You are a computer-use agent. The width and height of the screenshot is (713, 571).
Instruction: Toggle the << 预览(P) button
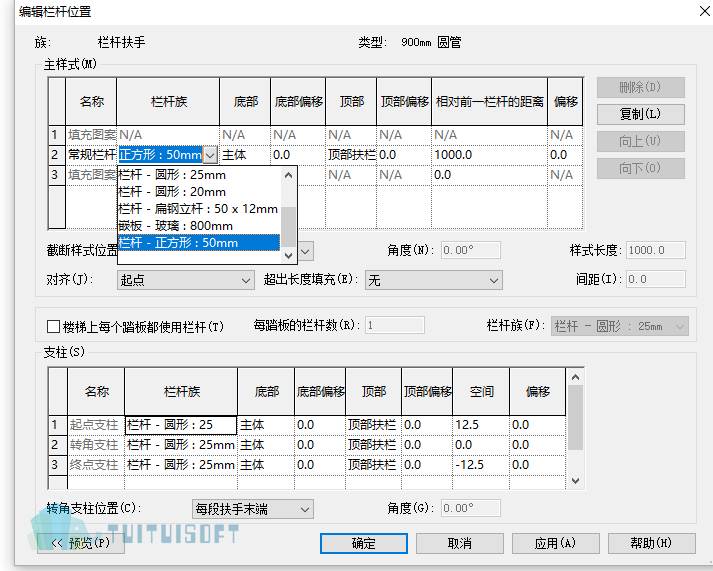pyautogui.click(x=81, y=543)
